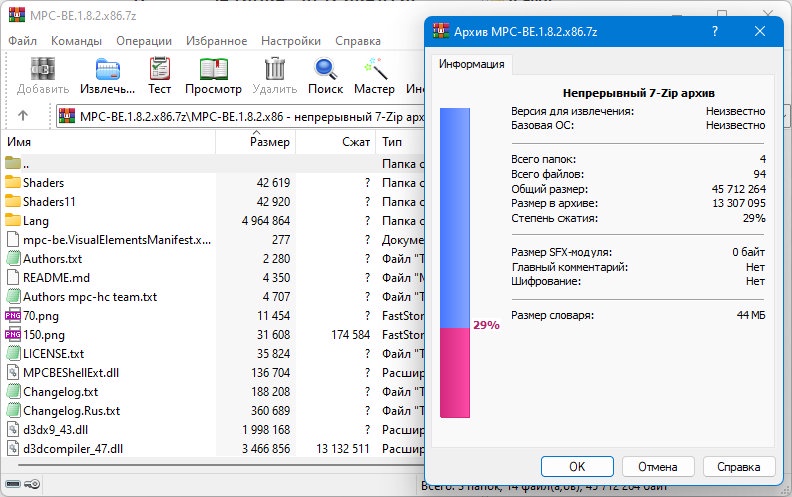The width and height of the screenshot is (792, 497).
Task: Select the 70.png file icon
Action: coord(13,316)
